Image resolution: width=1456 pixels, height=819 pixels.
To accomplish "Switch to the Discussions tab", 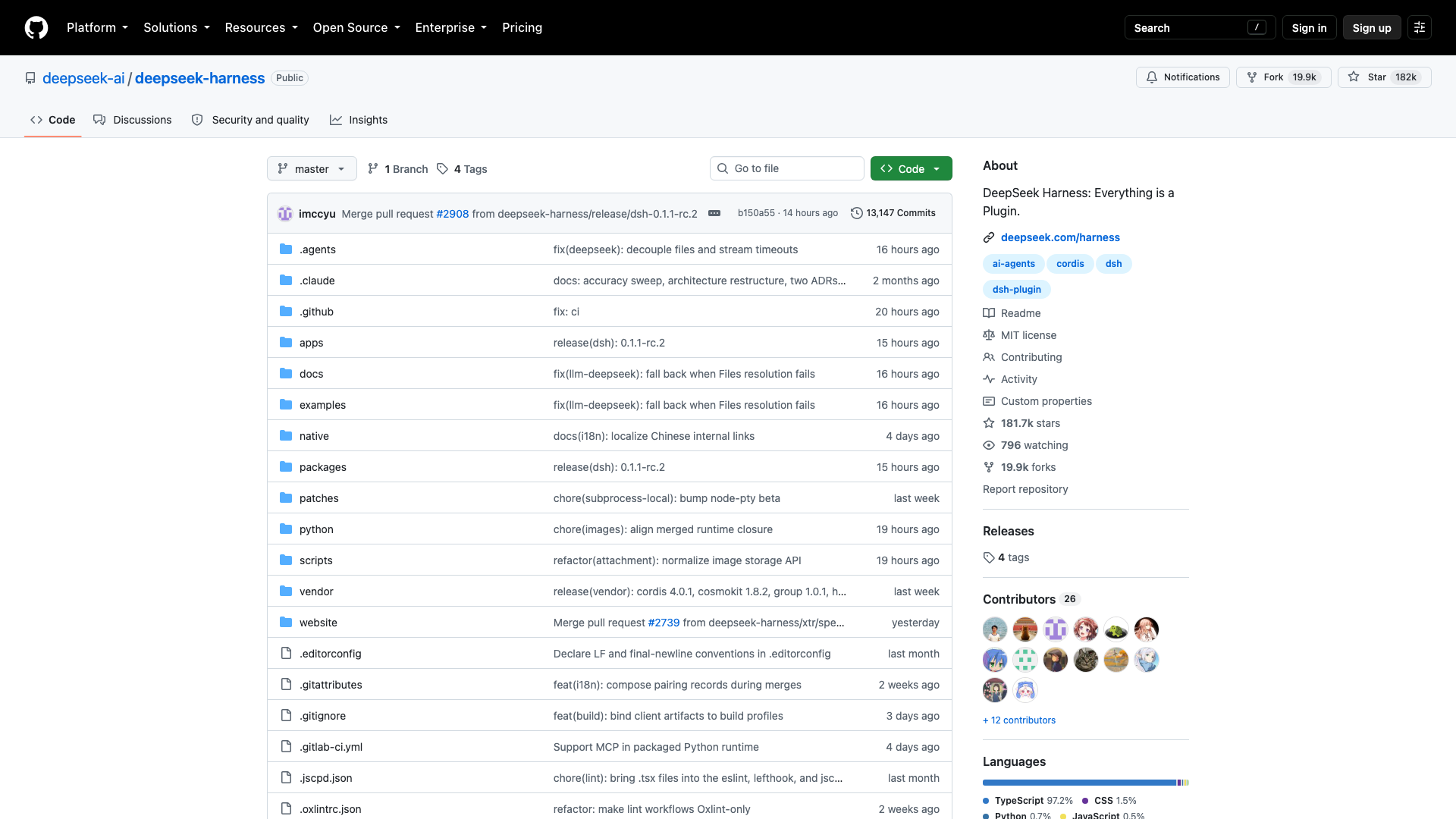I will click(x=133, y=120).
